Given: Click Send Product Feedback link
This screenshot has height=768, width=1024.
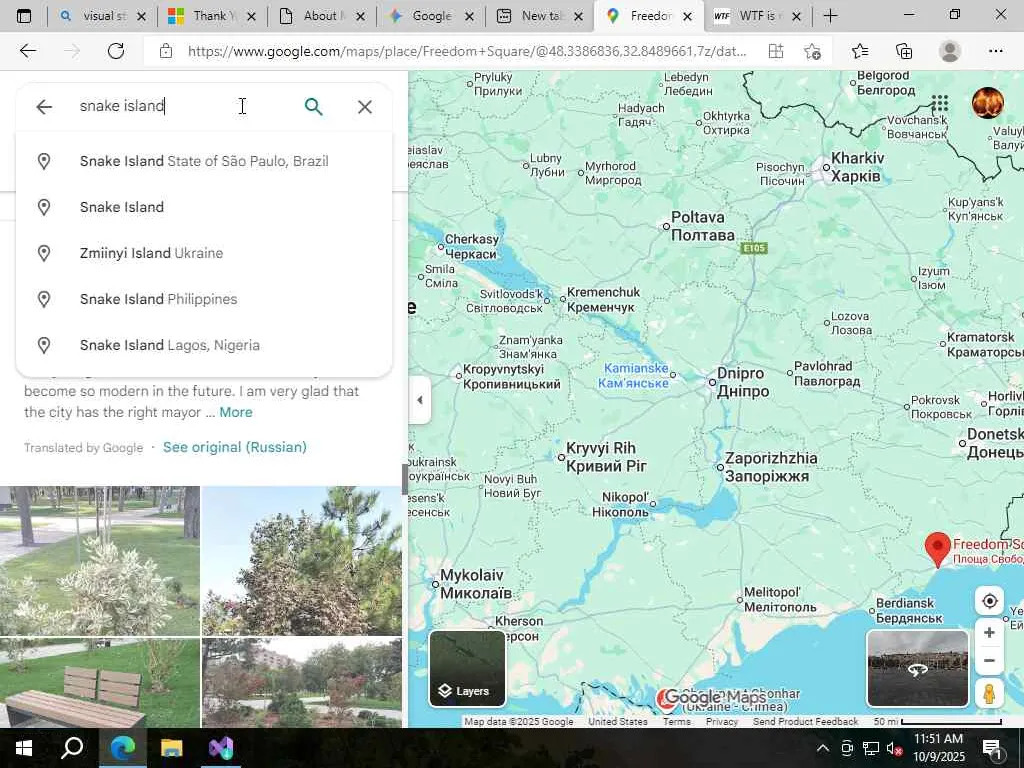Looking at the screenshot, I should pyautogui.click(x=805, y=722).
